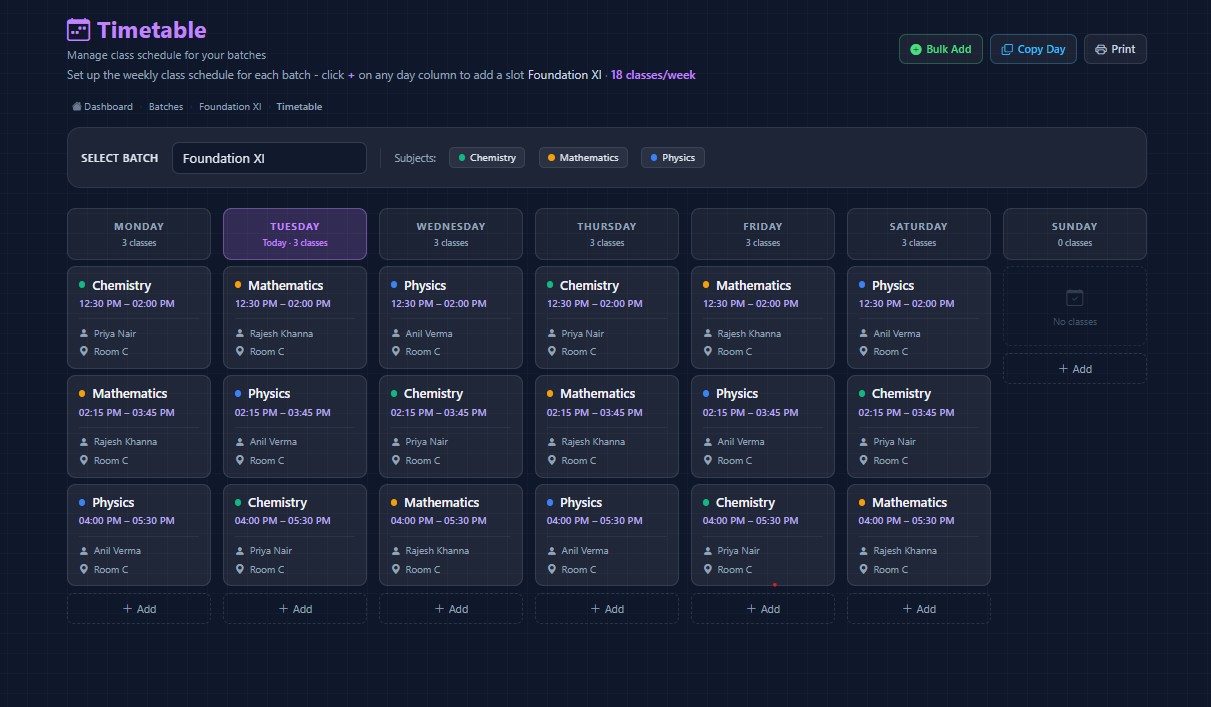Go to Dashboard via breadcrumb
Image resolution: width=1211 pixels, height=707 pixels.
(x=102, y=107)
